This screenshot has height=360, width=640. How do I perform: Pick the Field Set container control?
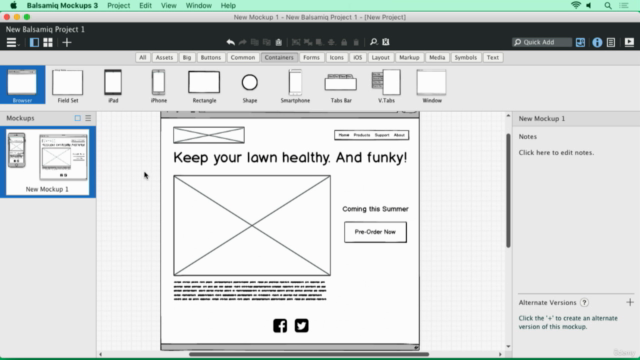68,86
